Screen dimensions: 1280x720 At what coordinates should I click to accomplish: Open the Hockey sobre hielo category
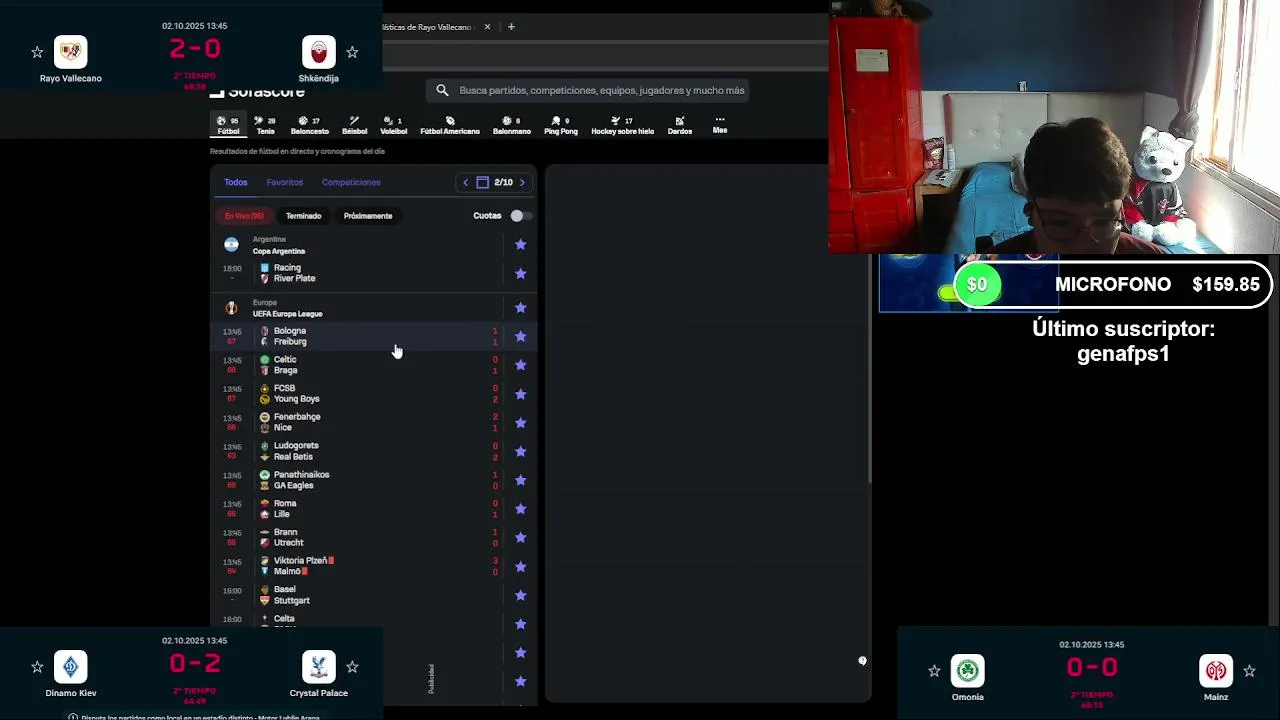pyautogui.click(x=622, y=125)
